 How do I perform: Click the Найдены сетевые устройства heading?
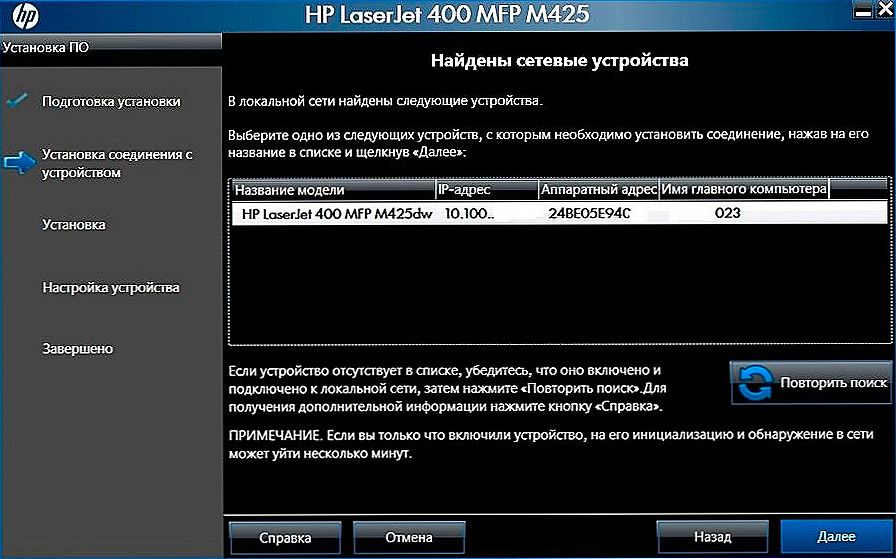559,61
